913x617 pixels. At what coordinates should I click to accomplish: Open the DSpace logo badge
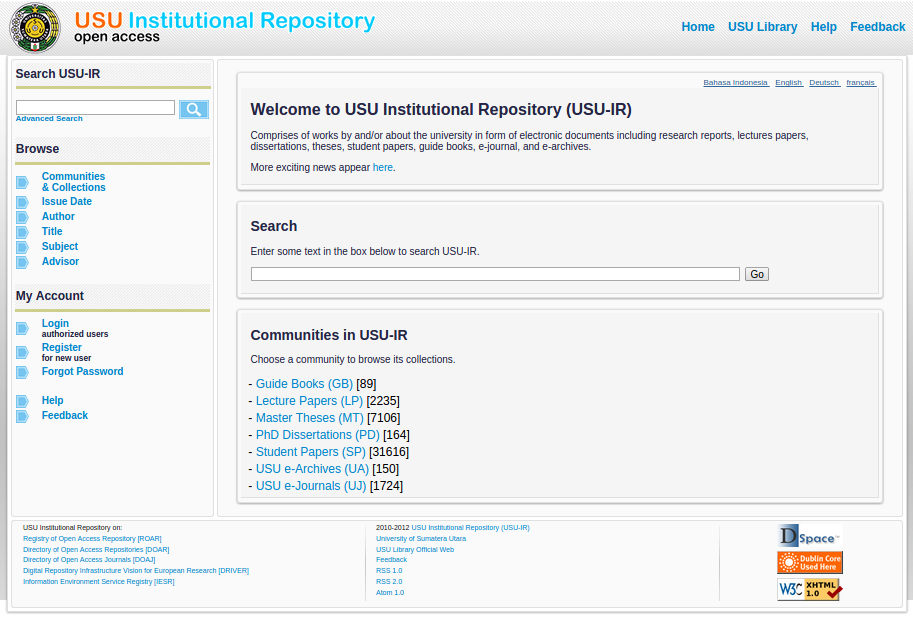tap(809, 536)
